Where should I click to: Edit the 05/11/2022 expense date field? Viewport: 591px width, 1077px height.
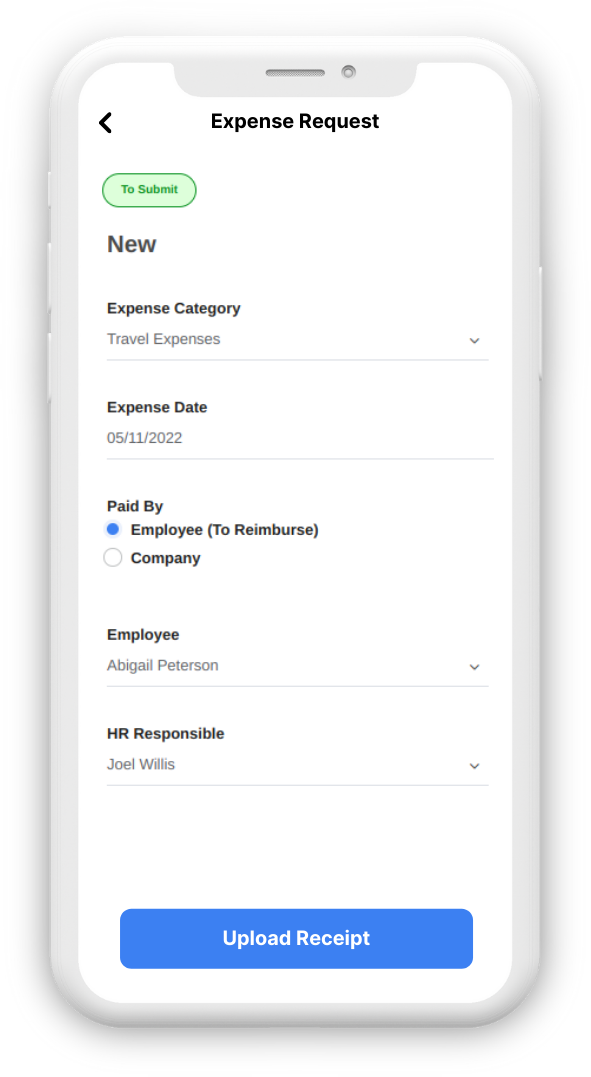[x=300, y=439]
